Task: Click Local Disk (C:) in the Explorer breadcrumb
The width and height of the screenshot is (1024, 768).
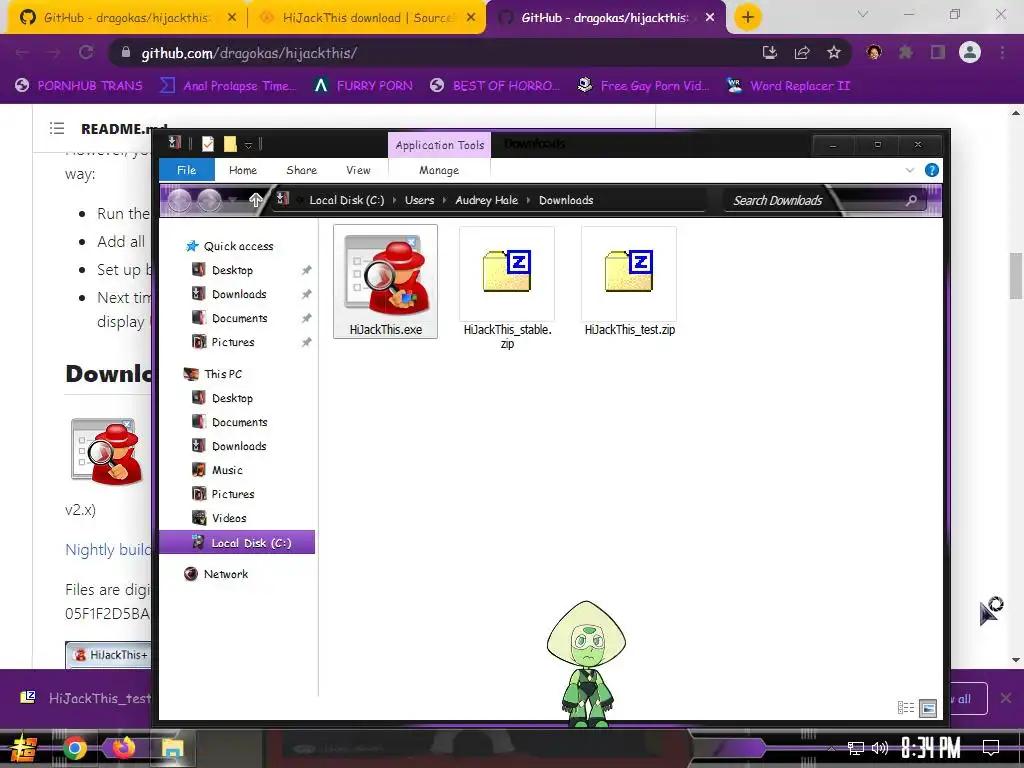Action: [x=347, y=200]
